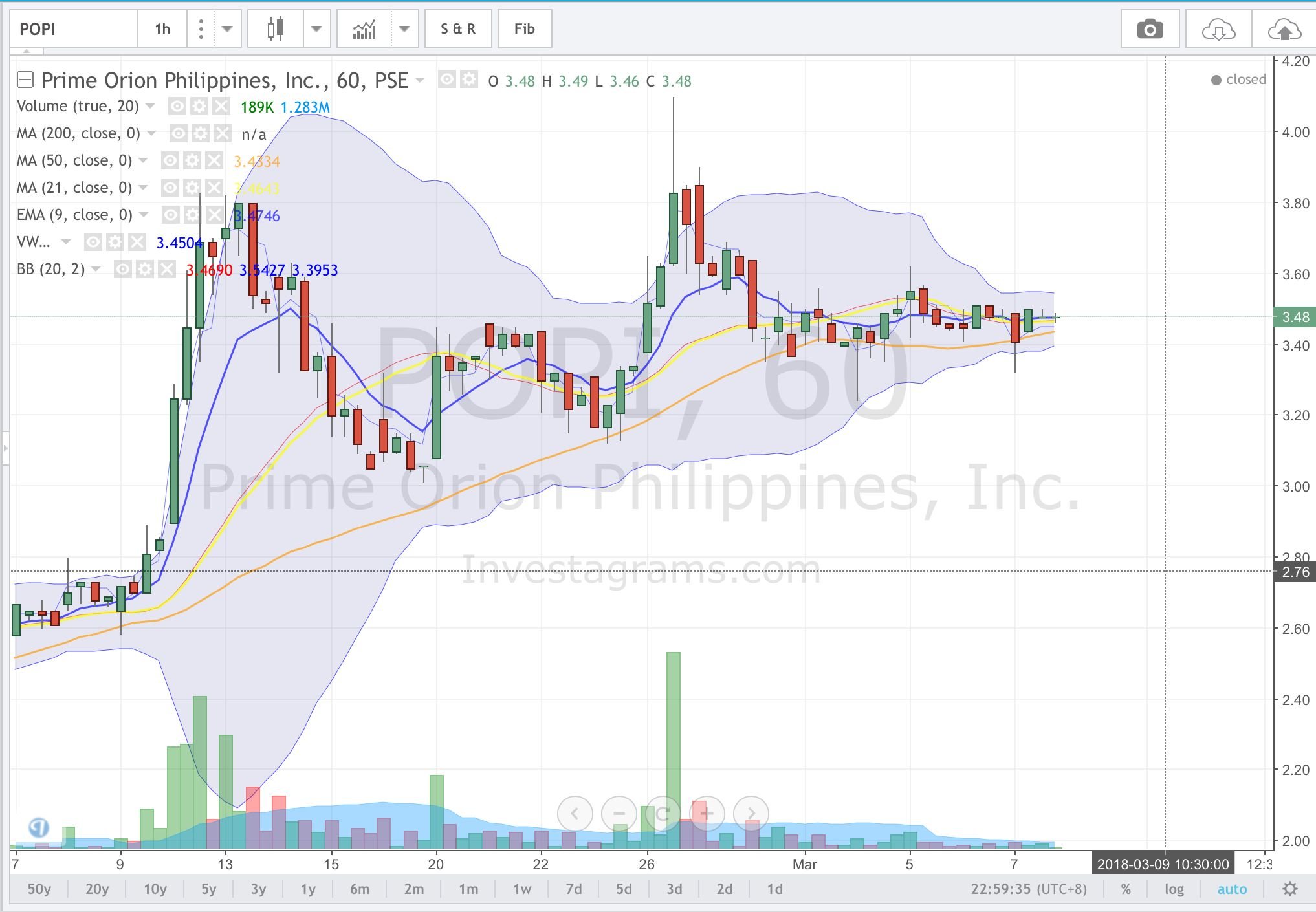
Task: Select the candlestick chart style icon
Action: point(276,29)
